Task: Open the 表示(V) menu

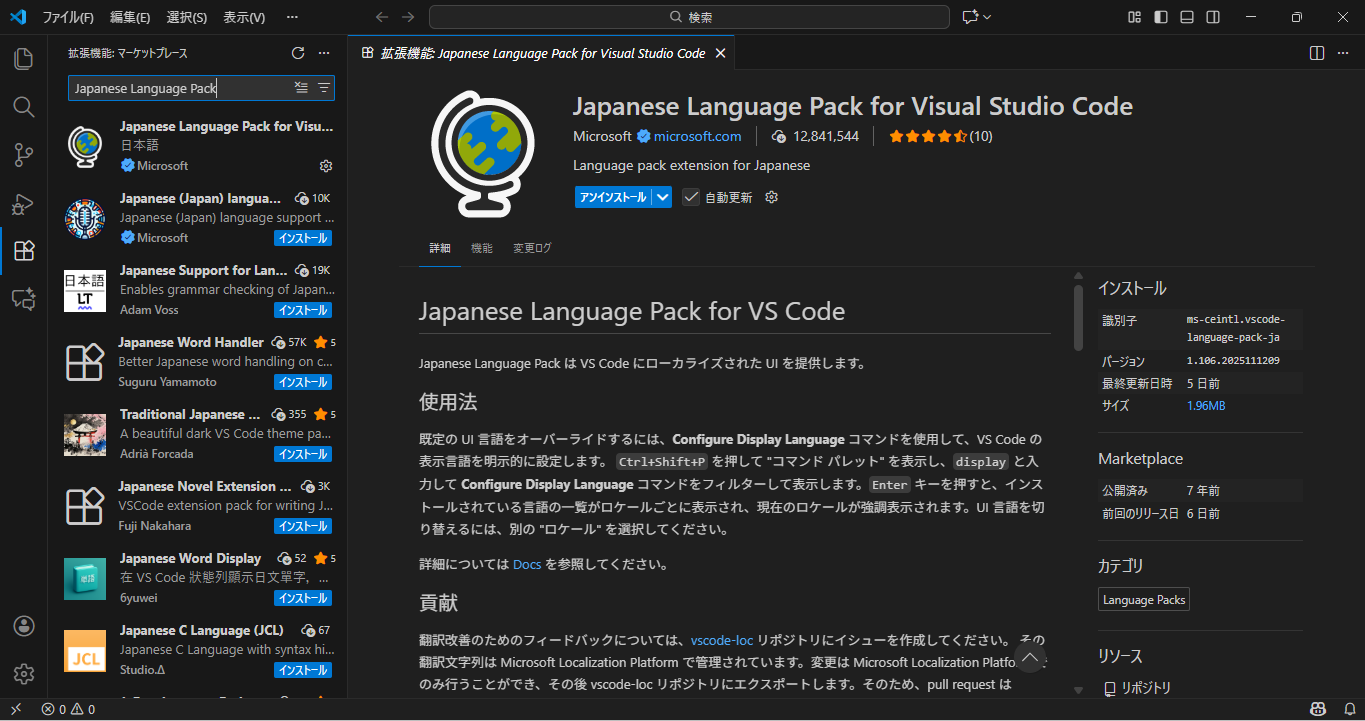Action: 244,17
